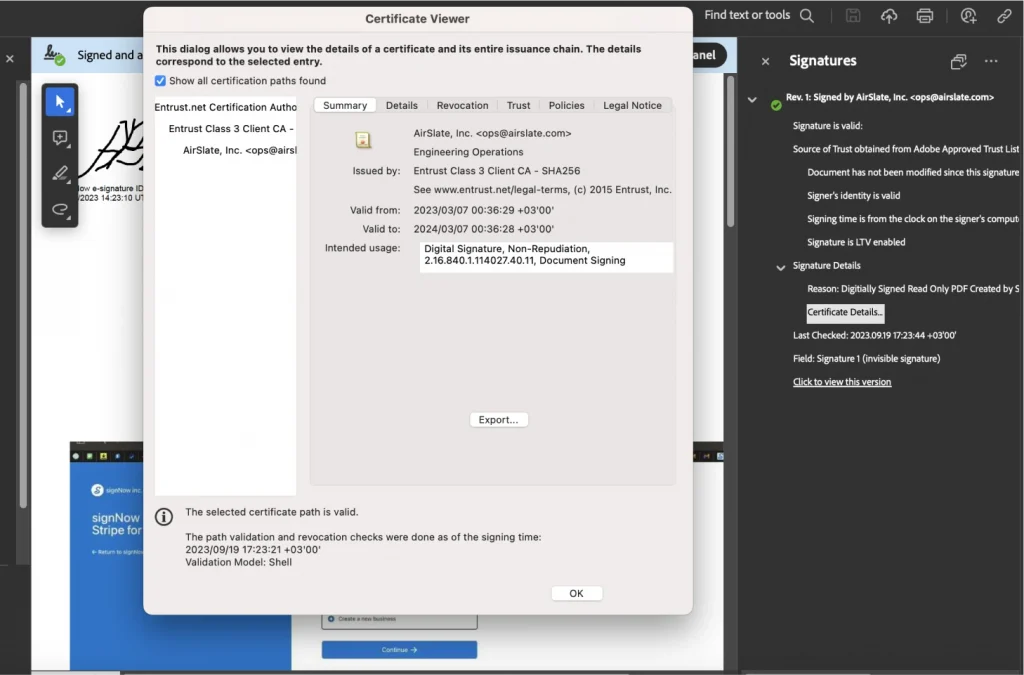Screen dimensions: 1024x675
Task: Select Entrust Class 3 Client CA entry
Action: (x=230, y=129)
